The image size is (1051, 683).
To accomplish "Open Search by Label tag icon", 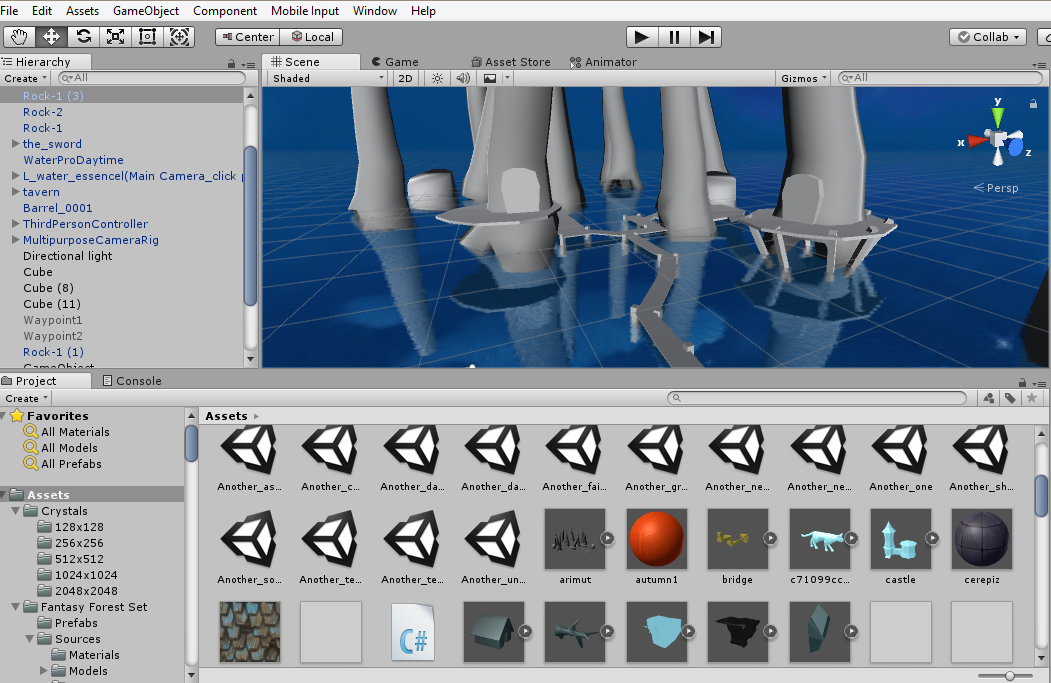I will (x=1010, y=398).
